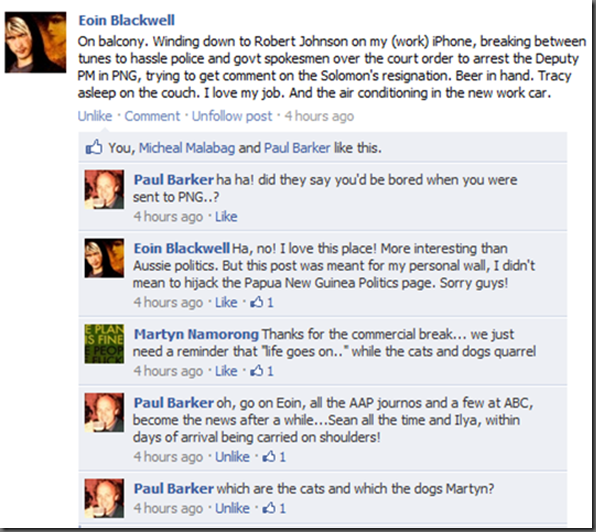
Task: Click the Comment link under the post
Action: [152, 116]
